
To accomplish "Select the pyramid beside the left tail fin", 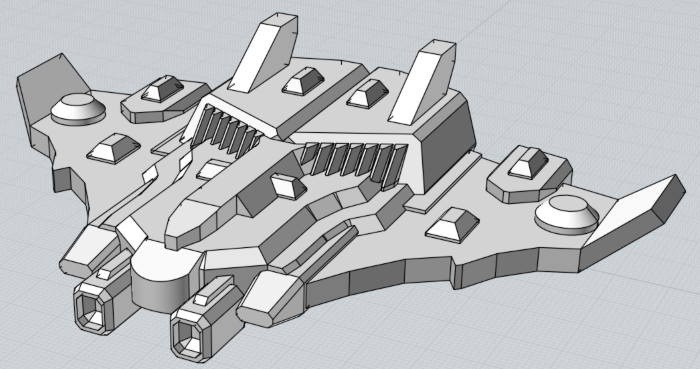I will (x=303, y=81).
